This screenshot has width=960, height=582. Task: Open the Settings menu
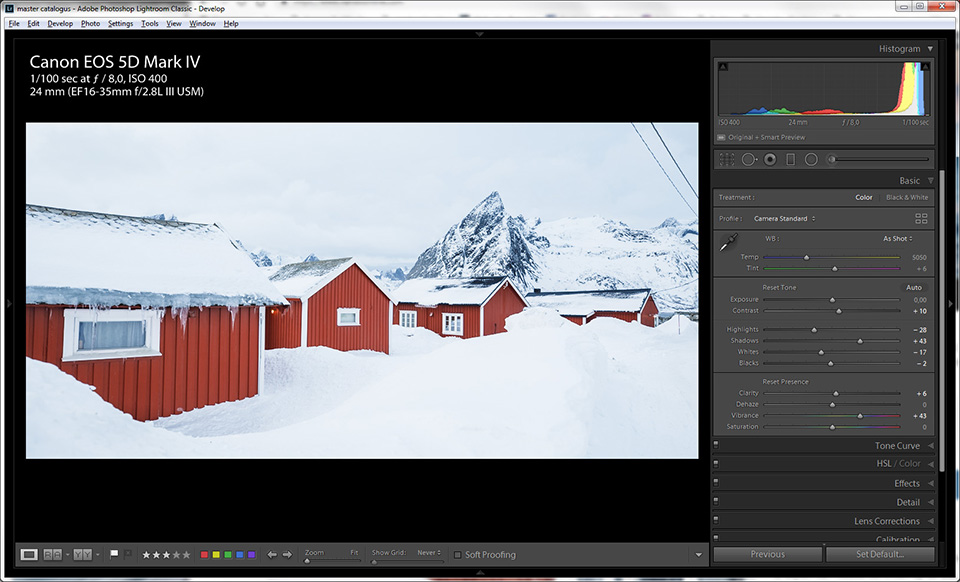tap(121, 23)
